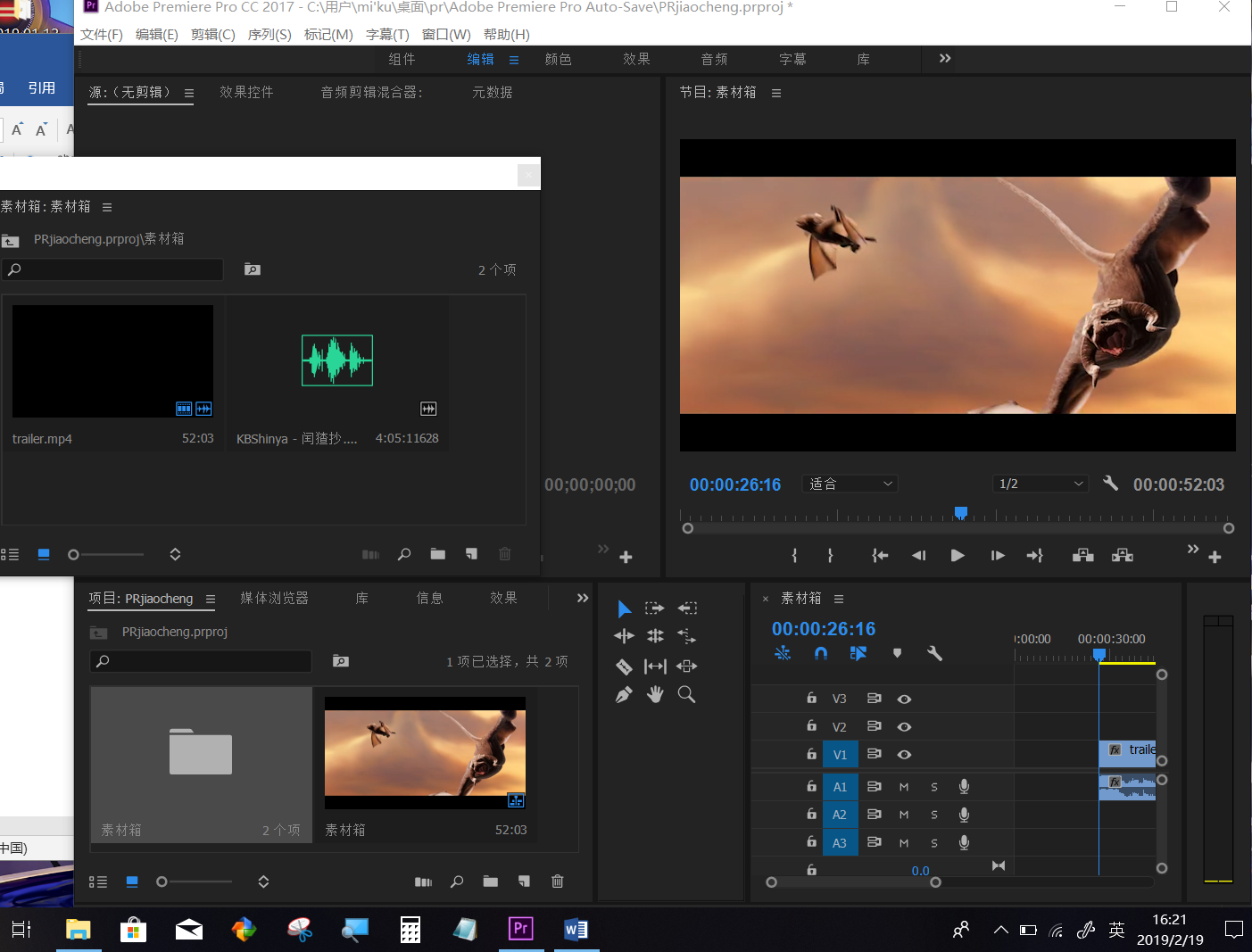Screen dimensions: 1252x952
Task: Open the 文件(F) menu
Action: (102, 35)
